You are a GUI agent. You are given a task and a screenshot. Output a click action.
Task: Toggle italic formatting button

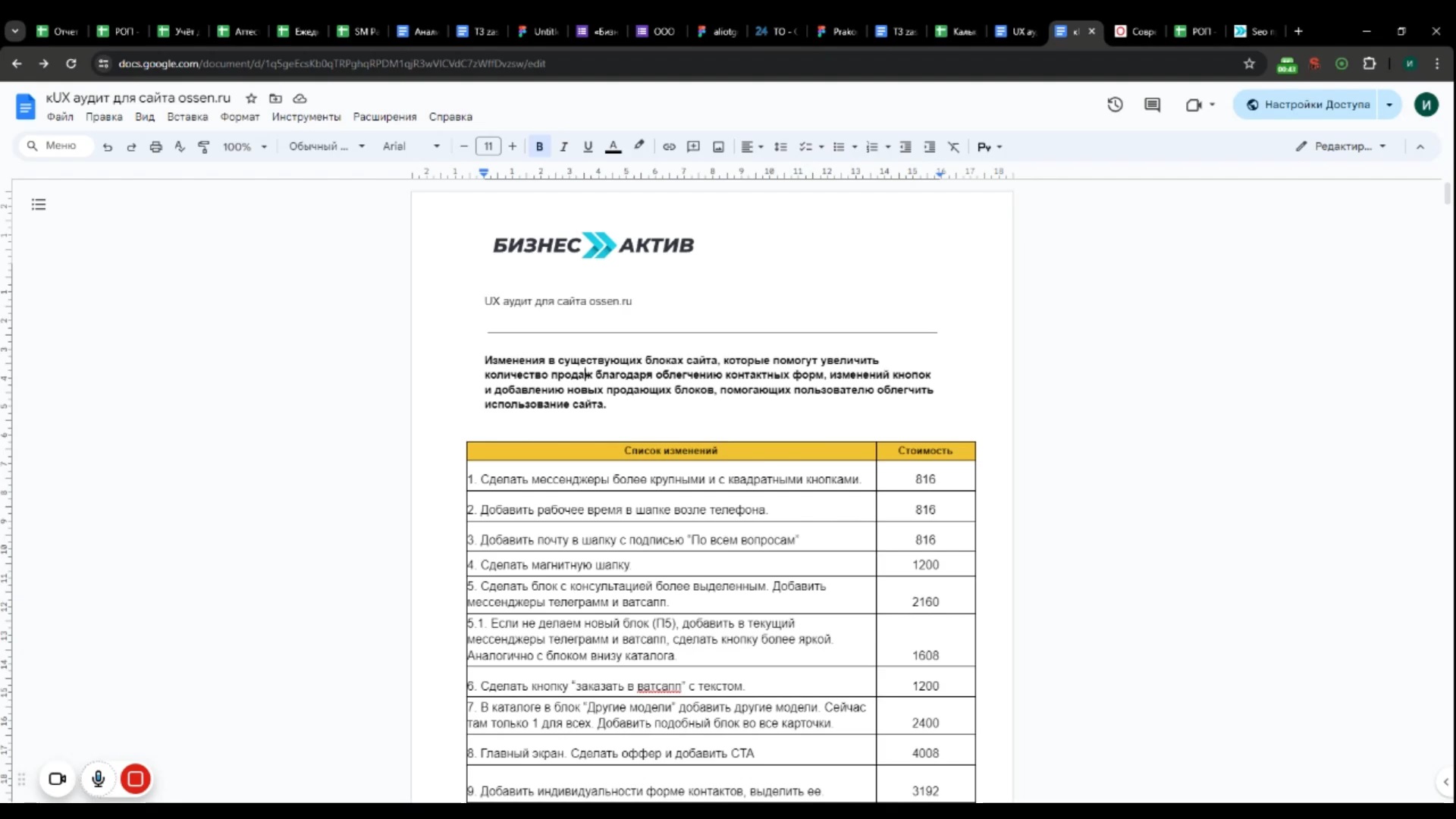tap(563, 147)
